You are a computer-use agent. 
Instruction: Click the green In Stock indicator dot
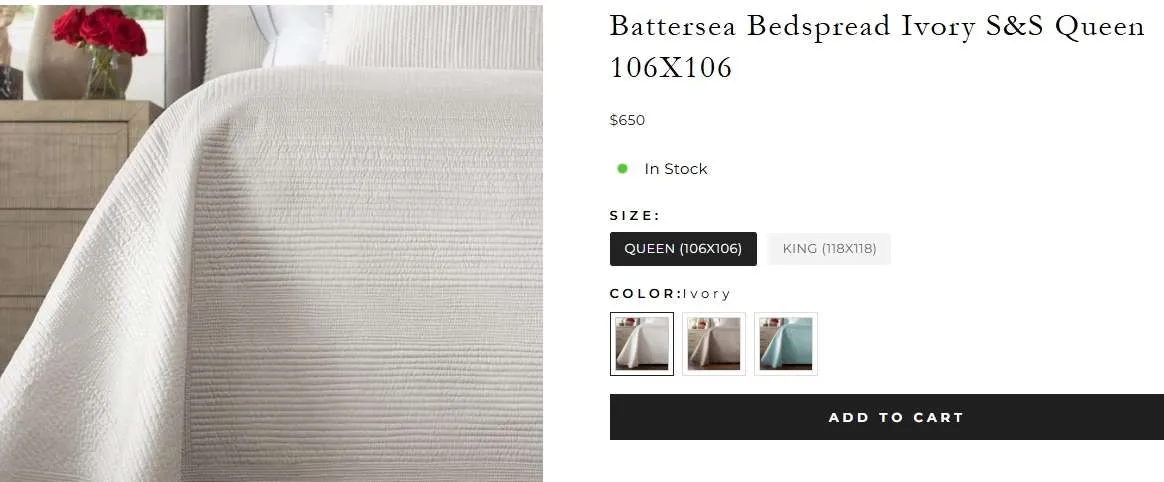(622, 169)
